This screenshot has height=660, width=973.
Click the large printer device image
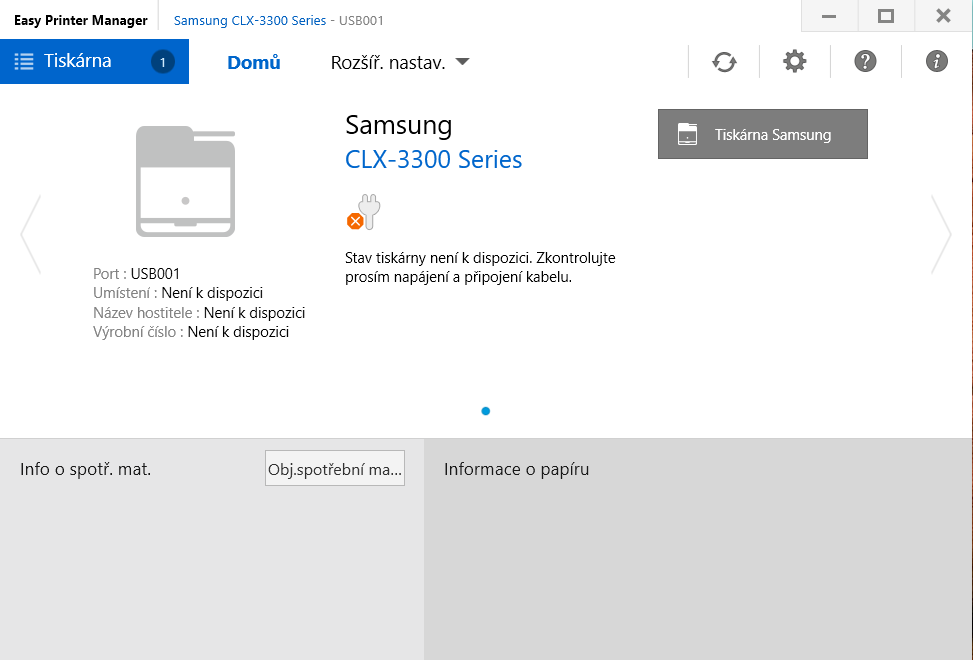pyautogui.click(x=185, y=181)
